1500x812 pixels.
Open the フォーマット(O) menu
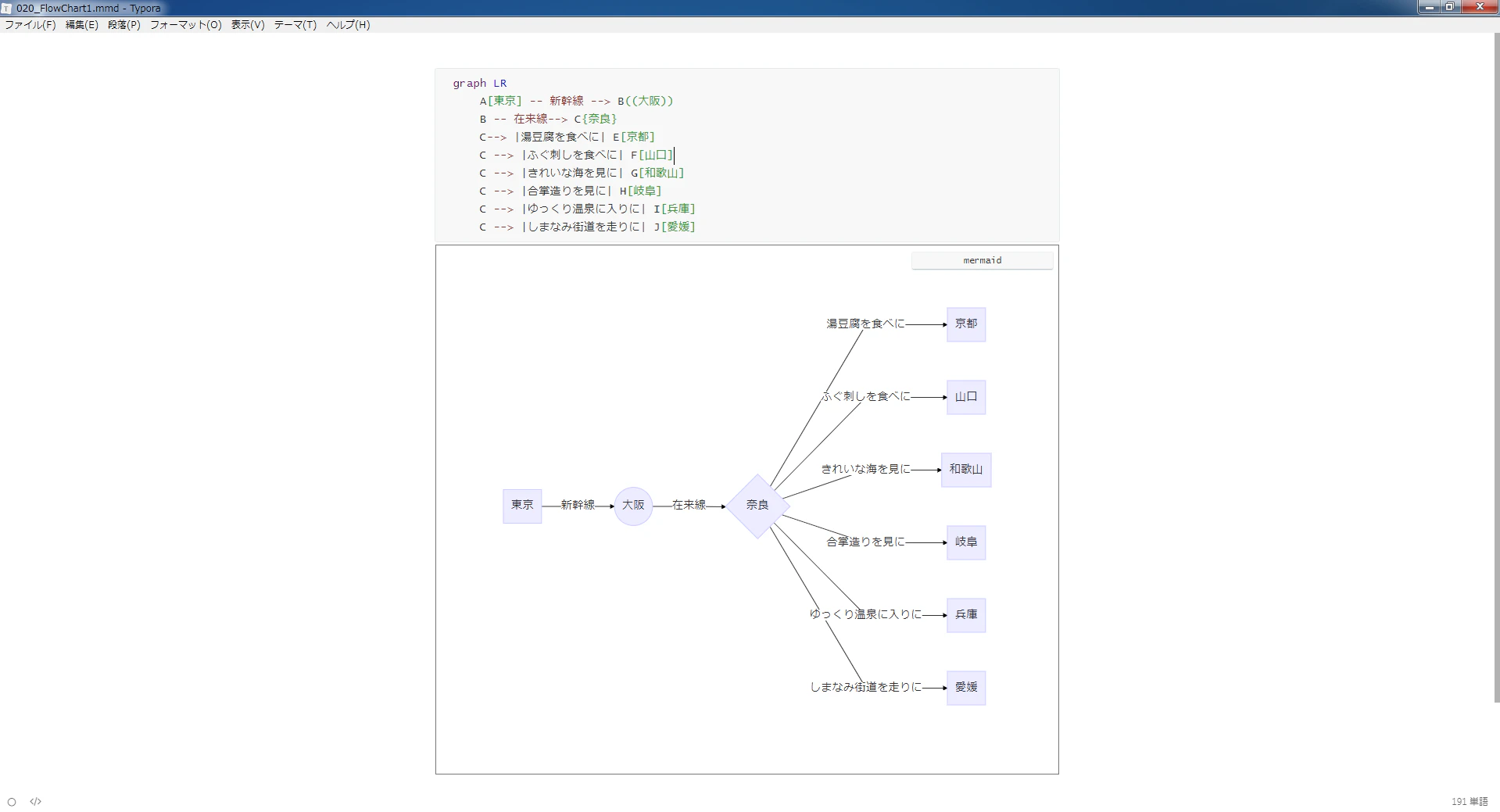click(186, 25)
